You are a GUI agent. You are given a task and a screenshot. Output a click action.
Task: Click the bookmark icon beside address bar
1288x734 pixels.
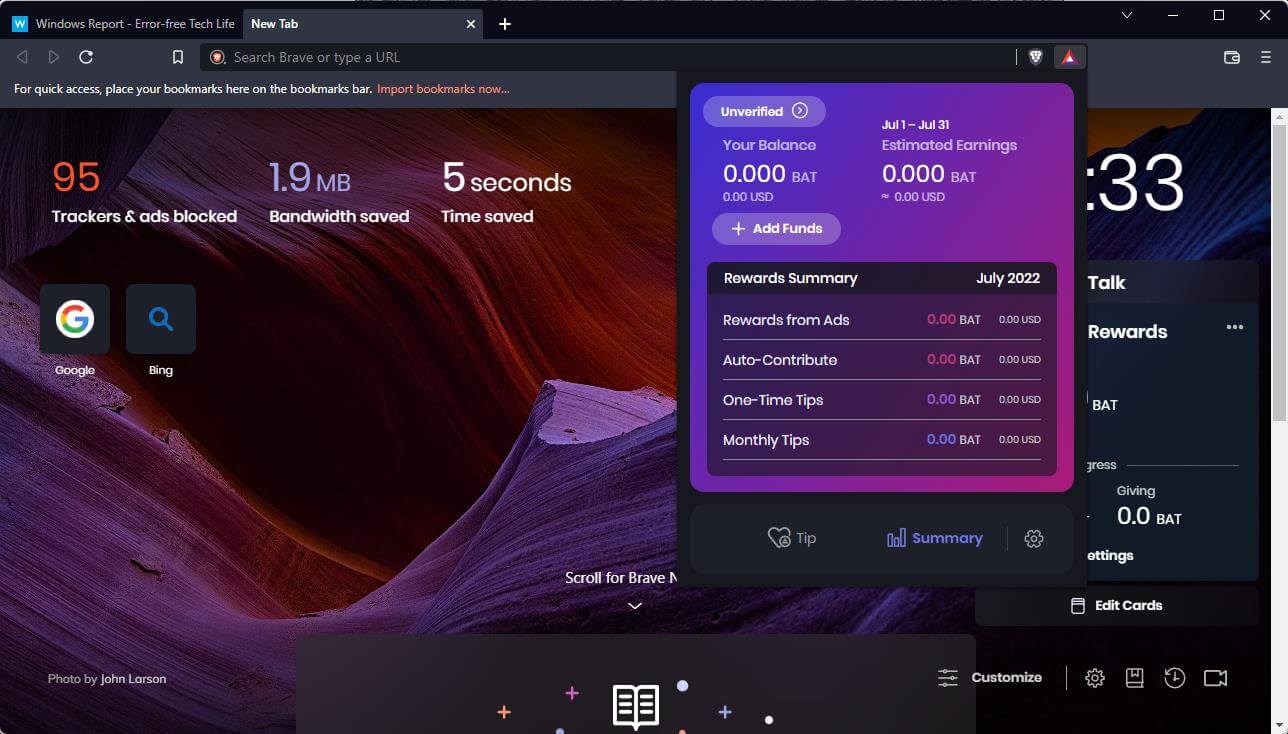point(178,57)
